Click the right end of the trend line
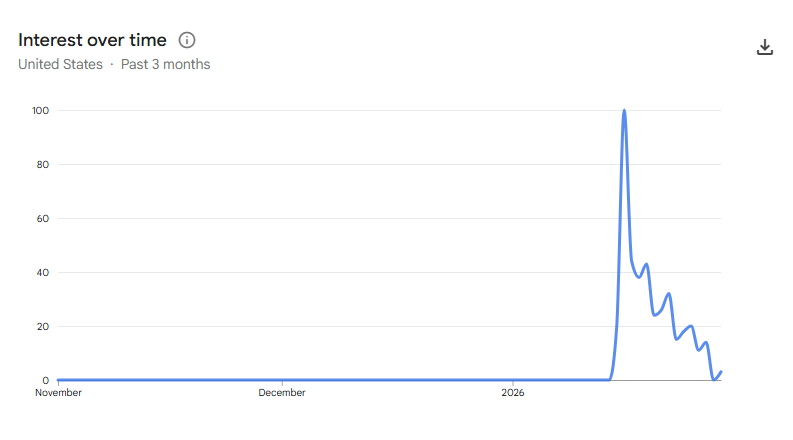793x440 pixels. (721, 372)
